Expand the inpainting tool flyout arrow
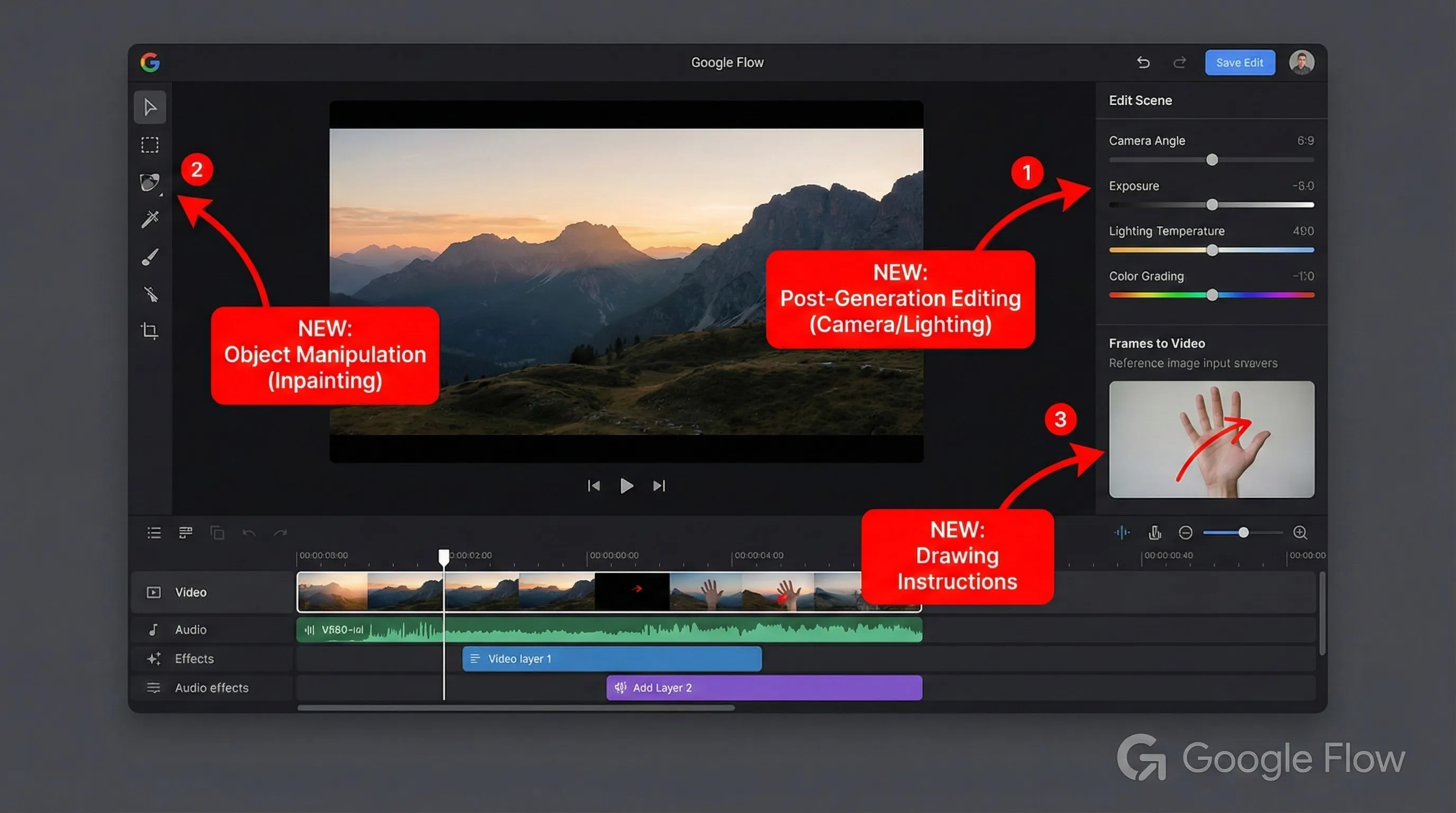 click(x=162, y=194)
